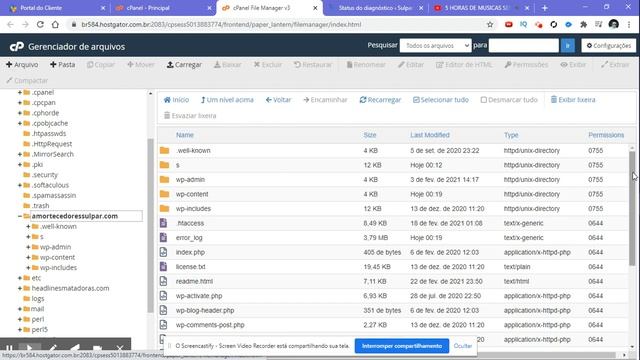This screenshot has height=360, width=640.
Task: Switch to Portal do Cliente browser tab
Action: [x=57, y=8]
